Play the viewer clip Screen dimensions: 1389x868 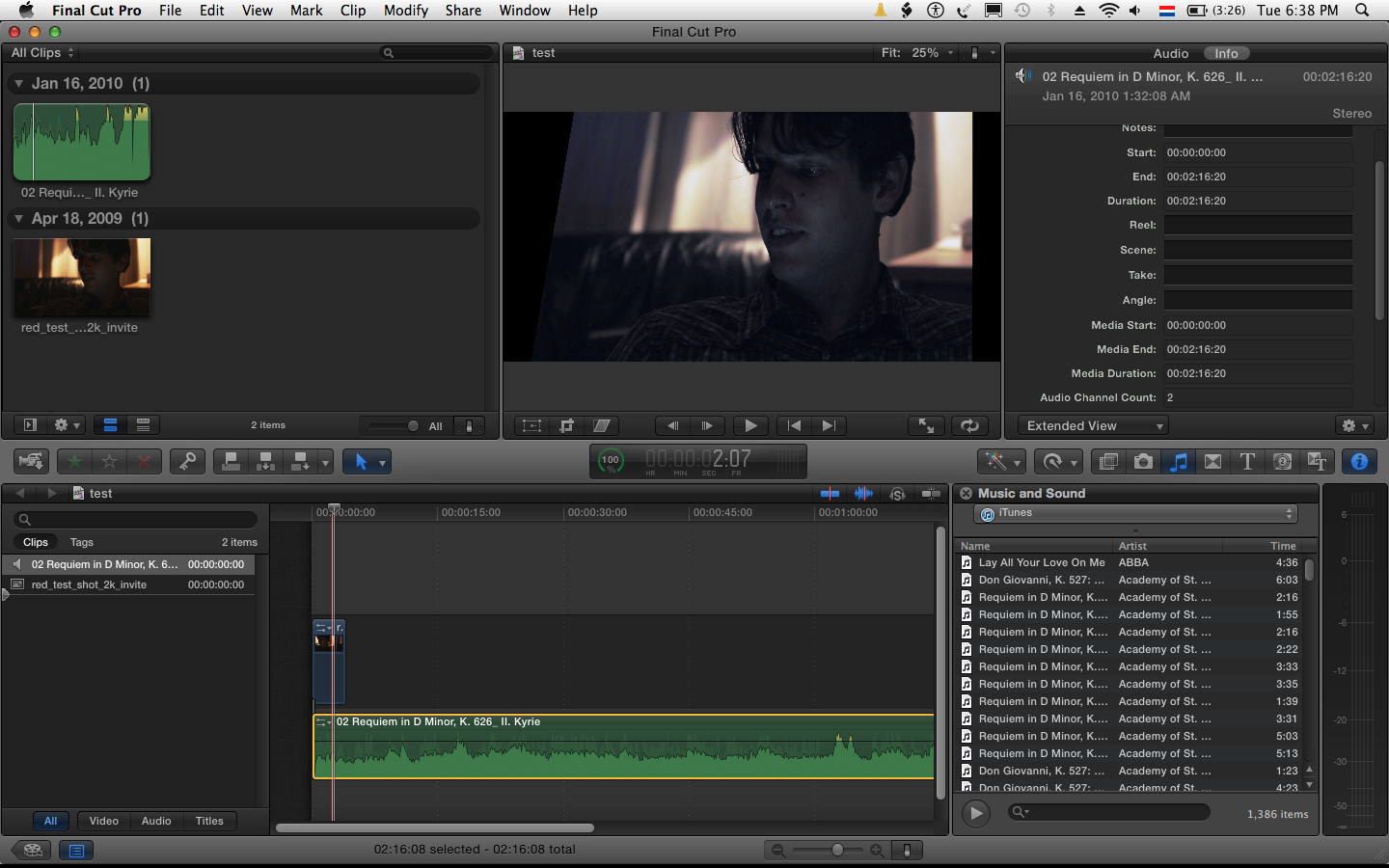click(750, 425)
